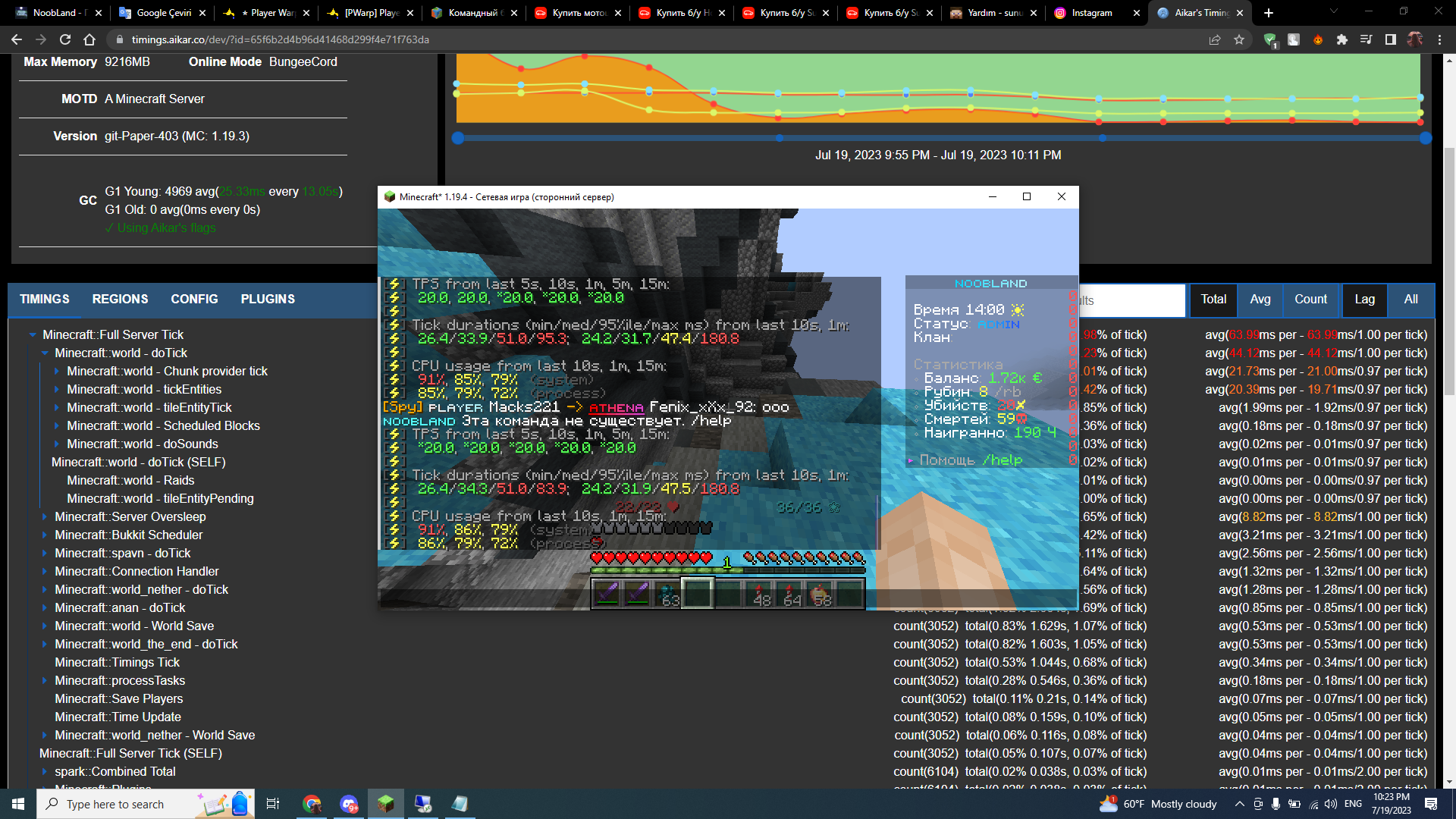
Task: Go back in the browser
Action: pos(17,39)
